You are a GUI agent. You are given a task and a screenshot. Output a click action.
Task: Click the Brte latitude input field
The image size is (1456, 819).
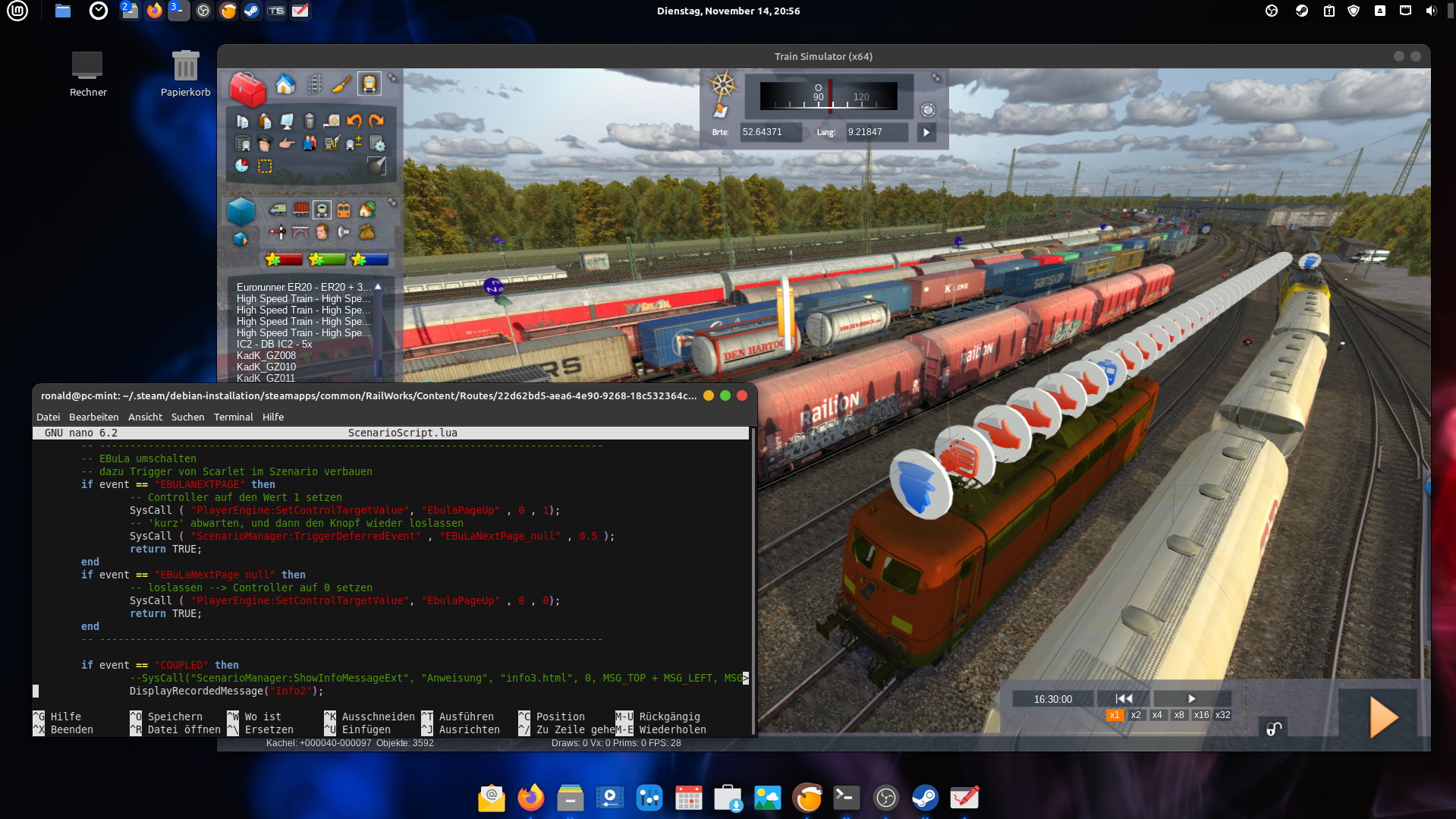(770, 132)
